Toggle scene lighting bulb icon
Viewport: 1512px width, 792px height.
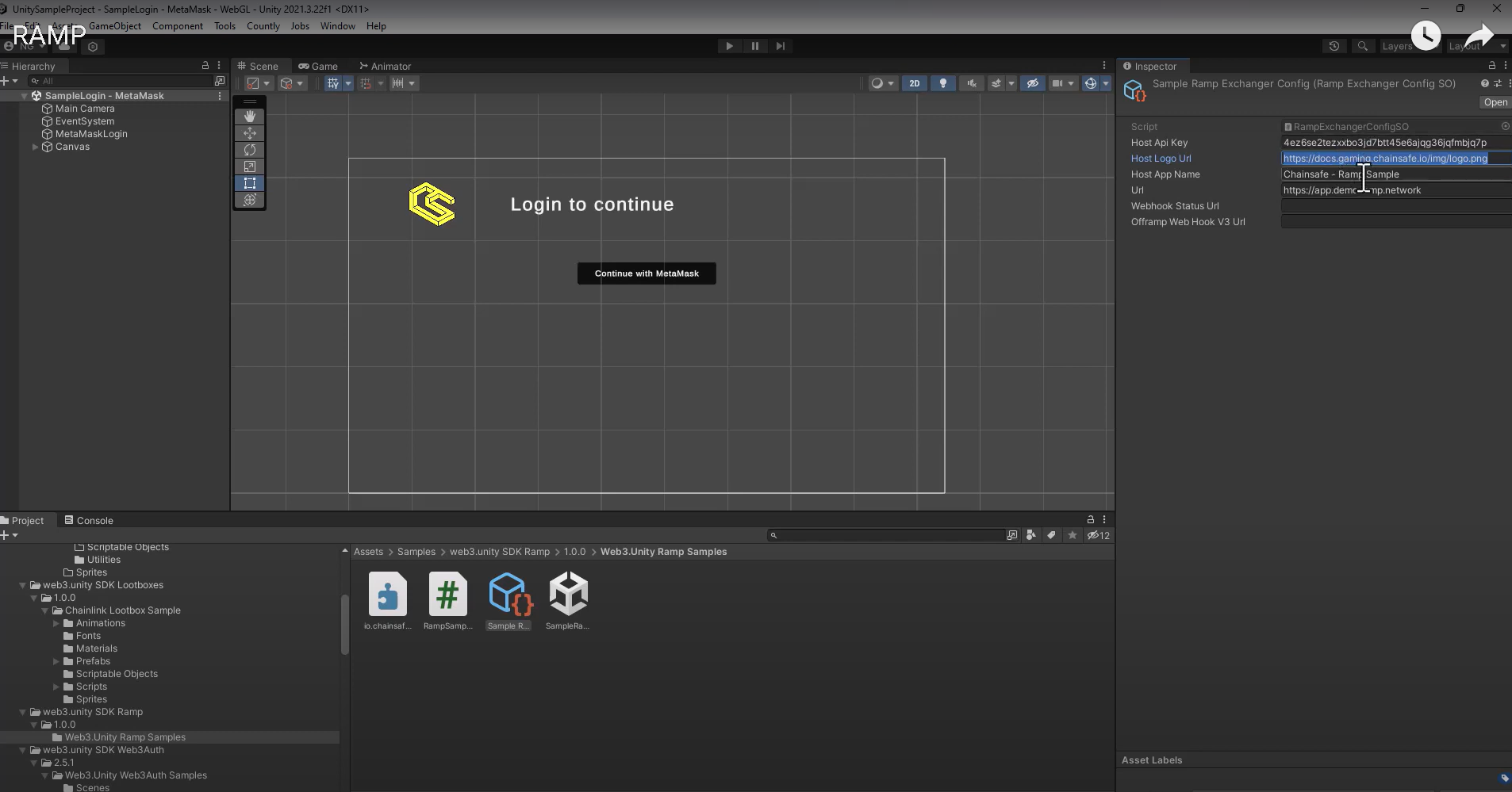pos(942,83)
